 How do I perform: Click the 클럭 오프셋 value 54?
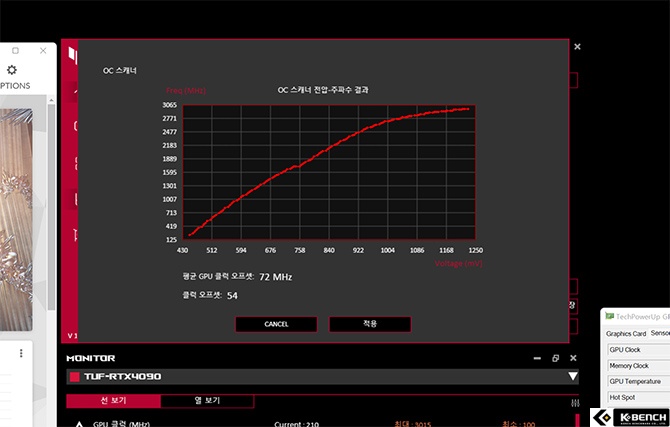point(232,296)
